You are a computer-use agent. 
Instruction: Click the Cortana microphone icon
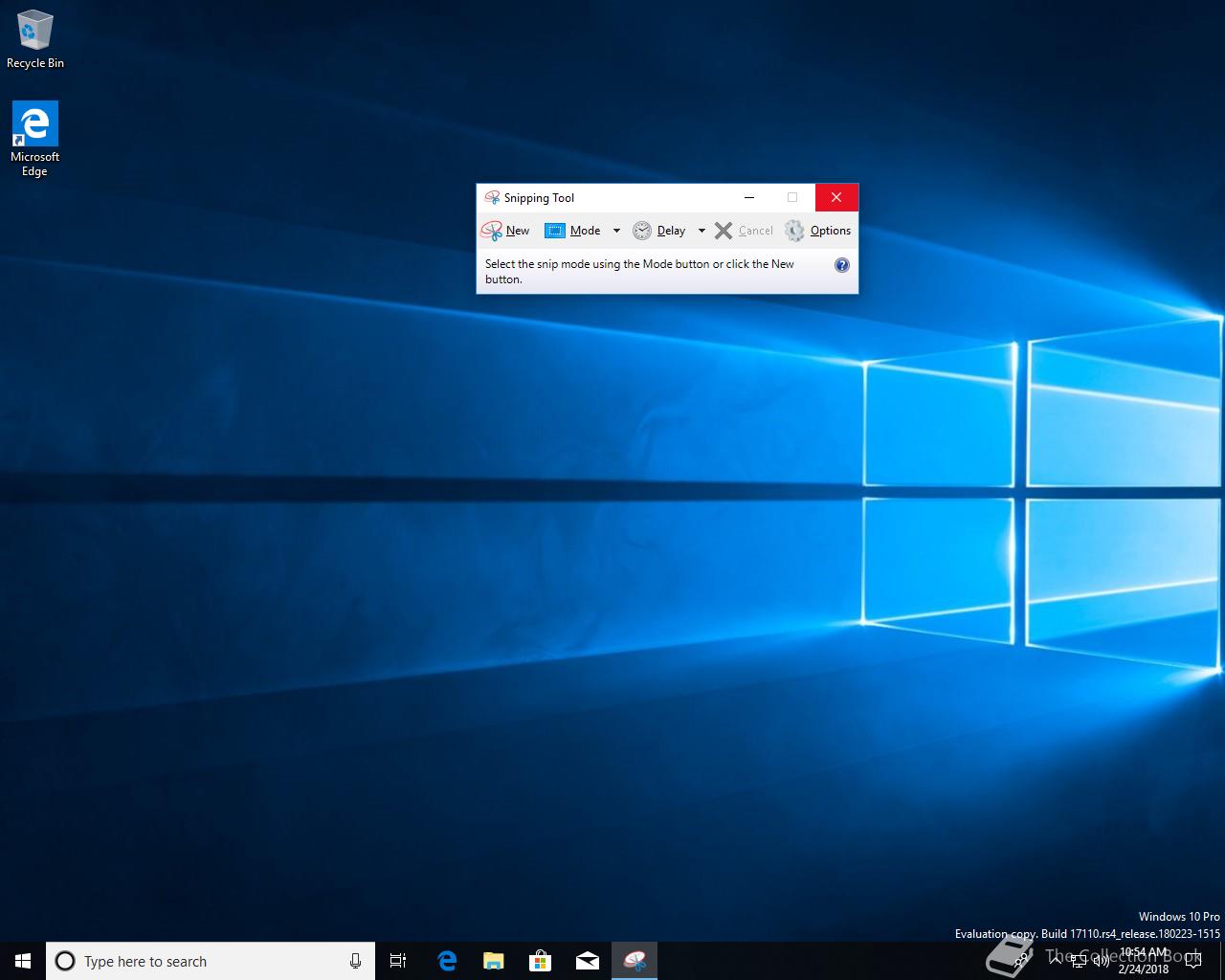355,961
